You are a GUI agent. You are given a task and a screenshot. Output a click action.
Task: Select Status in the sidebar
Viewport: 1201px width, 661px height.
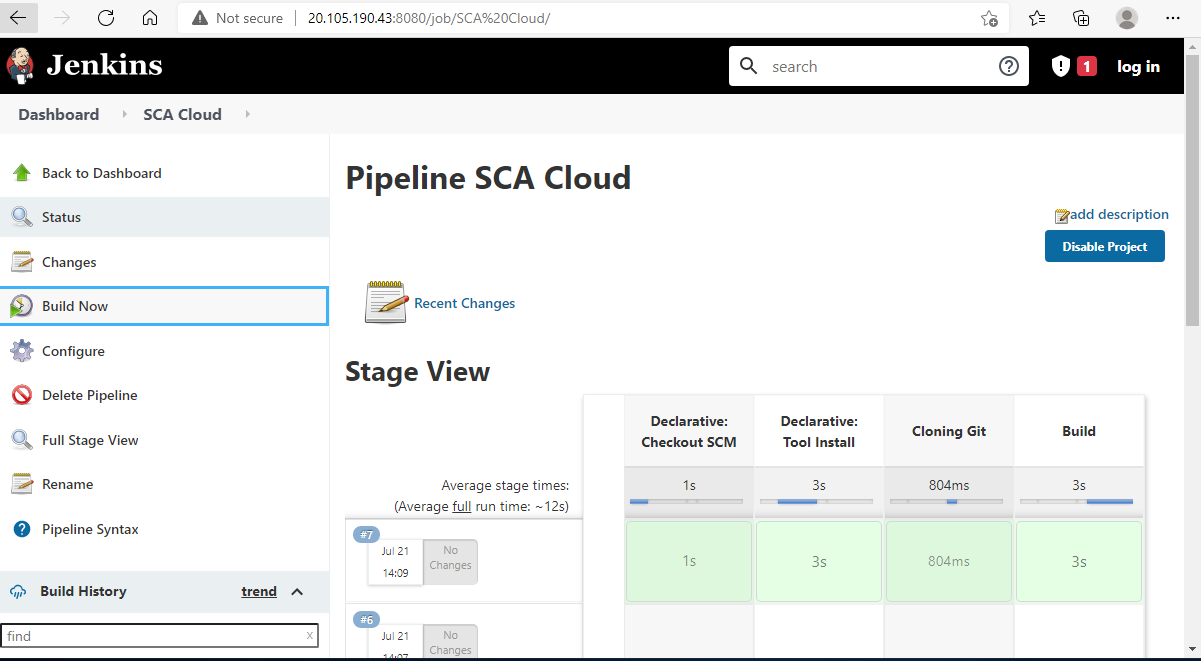click(60, 216)
